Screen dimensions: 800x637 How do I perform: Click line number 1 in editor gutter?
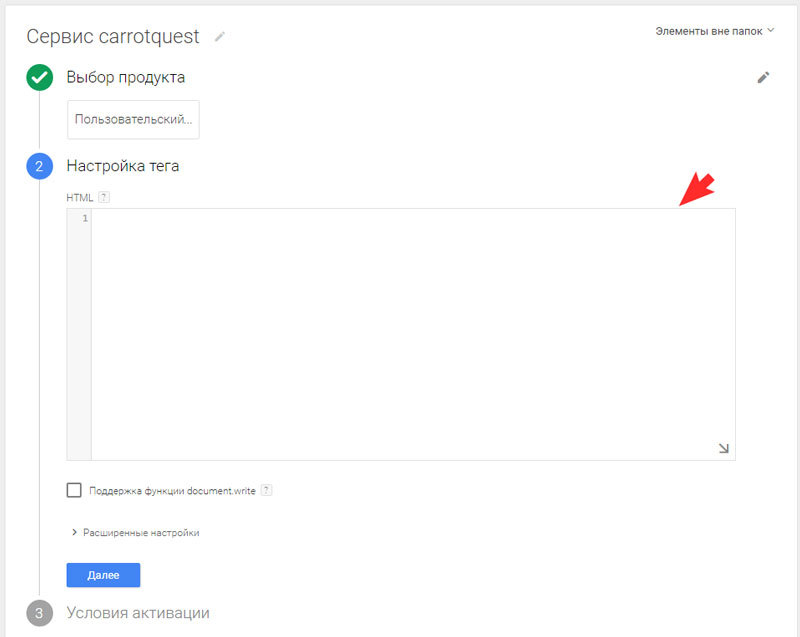click(85, 218)
